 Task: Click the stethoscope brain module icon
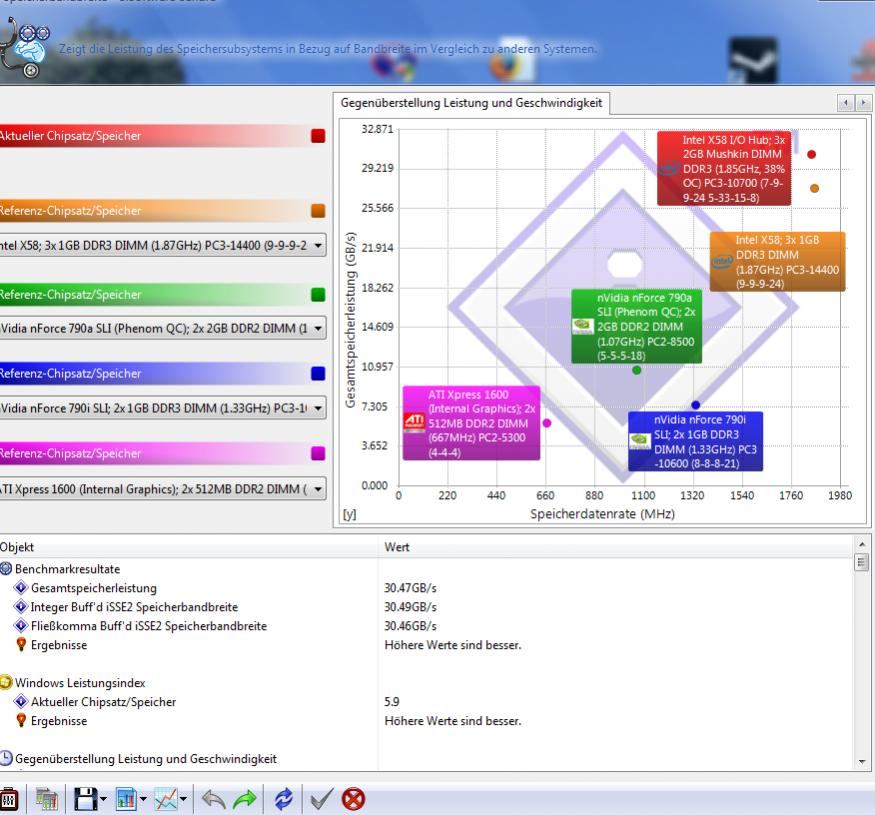(x=23, y=47)
